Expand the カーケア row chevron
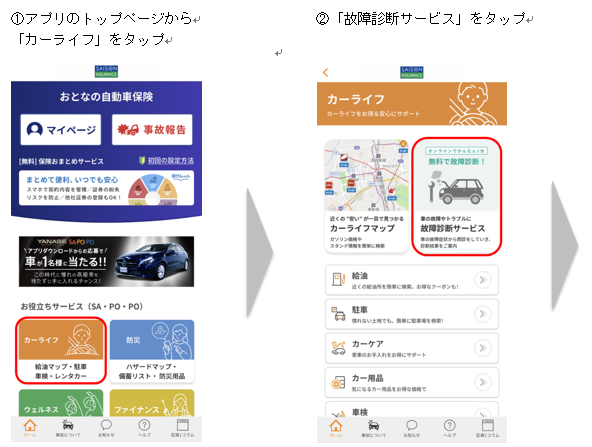 [x=483, y=348]
